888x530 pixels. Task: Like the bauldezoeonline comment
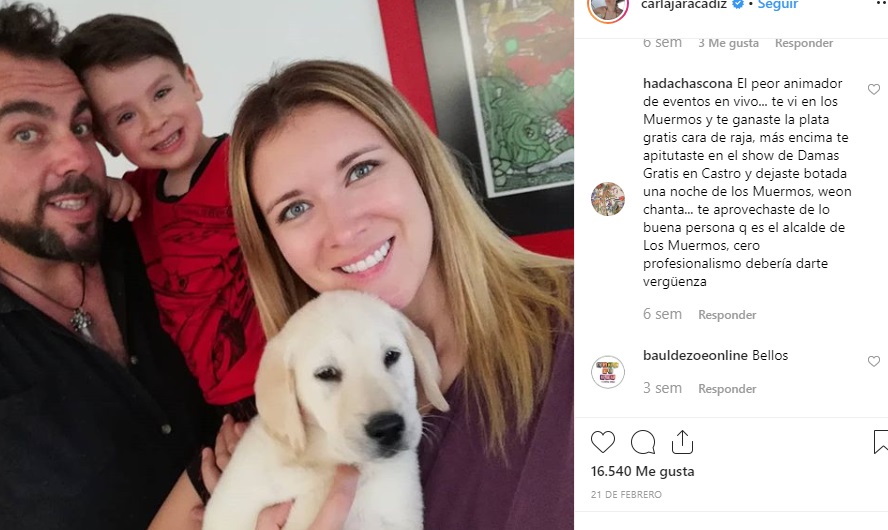[x=874, y=361]
